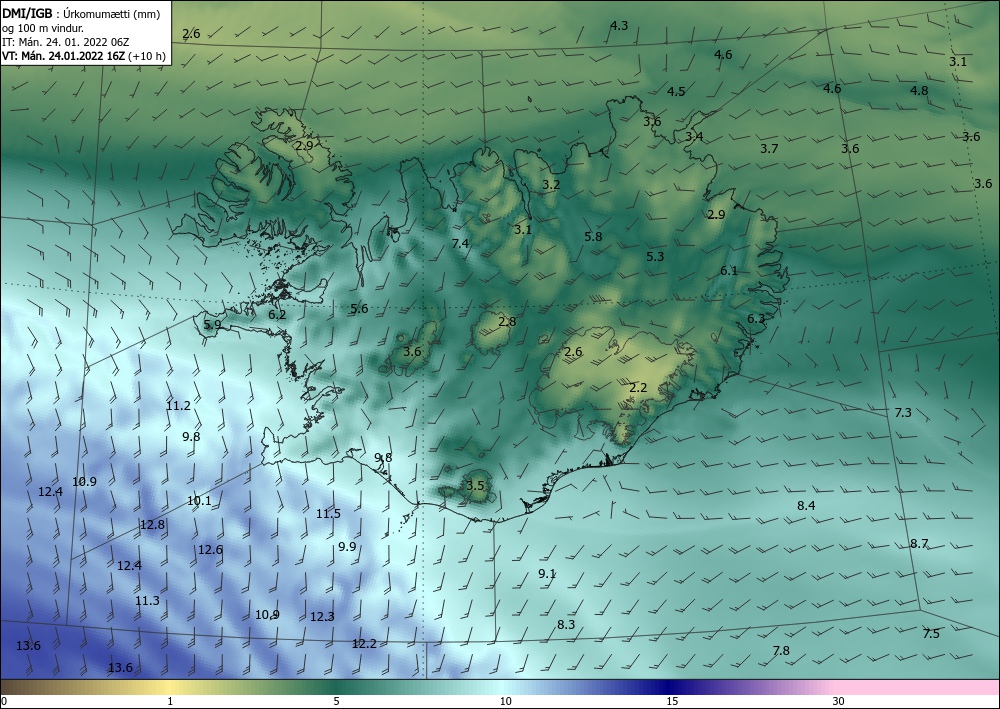This screenshot has height=709, width=1000.
Task: Click the 5.8 value label
Action: click(x=593, y=237)
